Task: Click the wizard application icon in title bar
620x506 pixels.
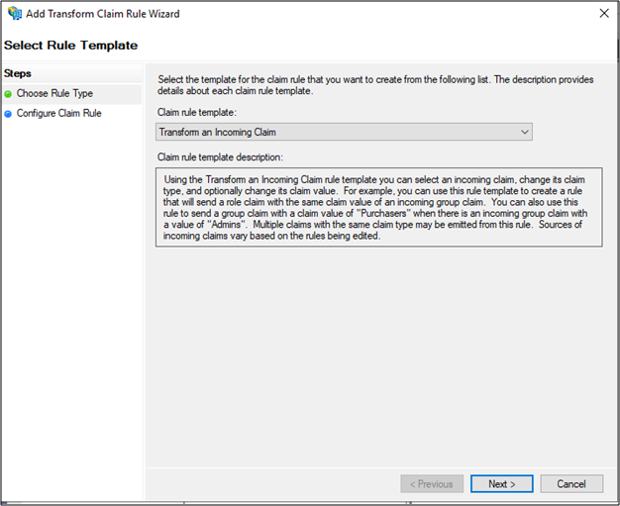Action: pos(15,13)
